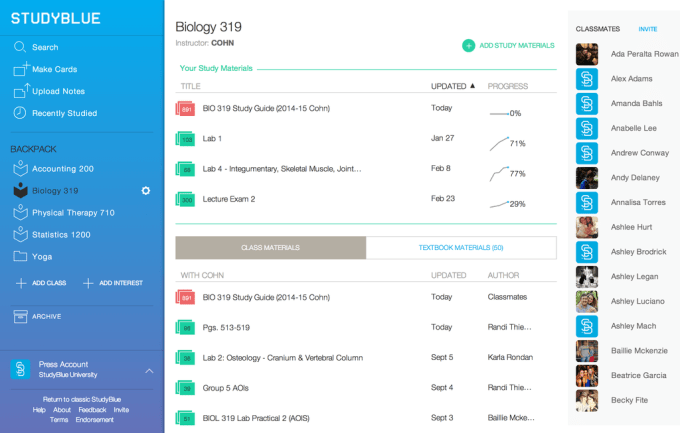Click the Author column header
This screenshot has width=680, height=433.
503,275
